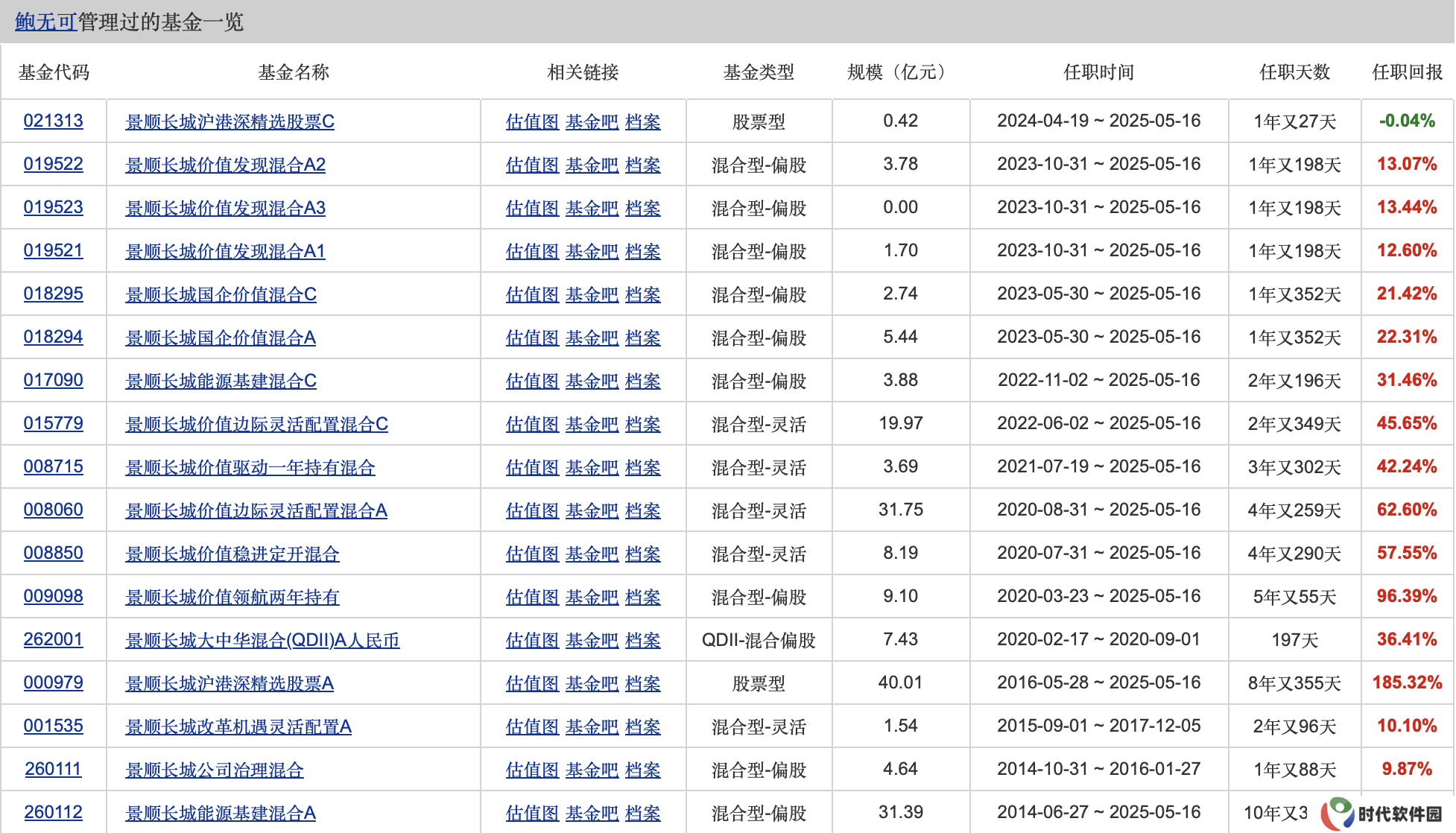
Task: Open fund 景顺长城价值边际灵活配置混合C
Action: 257,424
